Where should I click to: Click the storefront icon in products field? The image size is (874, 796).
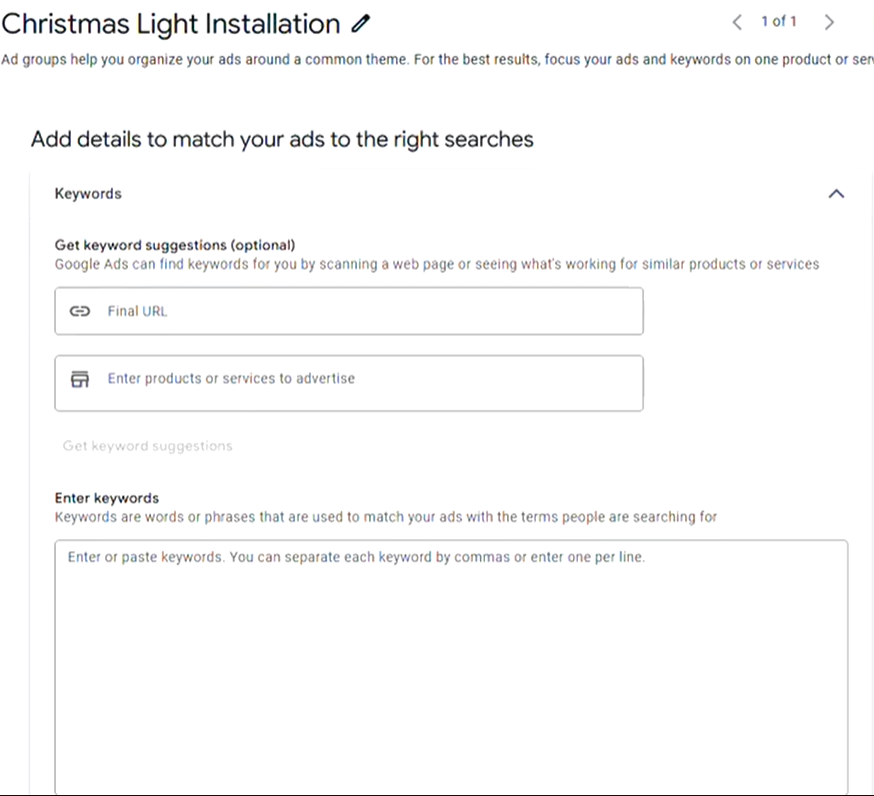[80, 379]
